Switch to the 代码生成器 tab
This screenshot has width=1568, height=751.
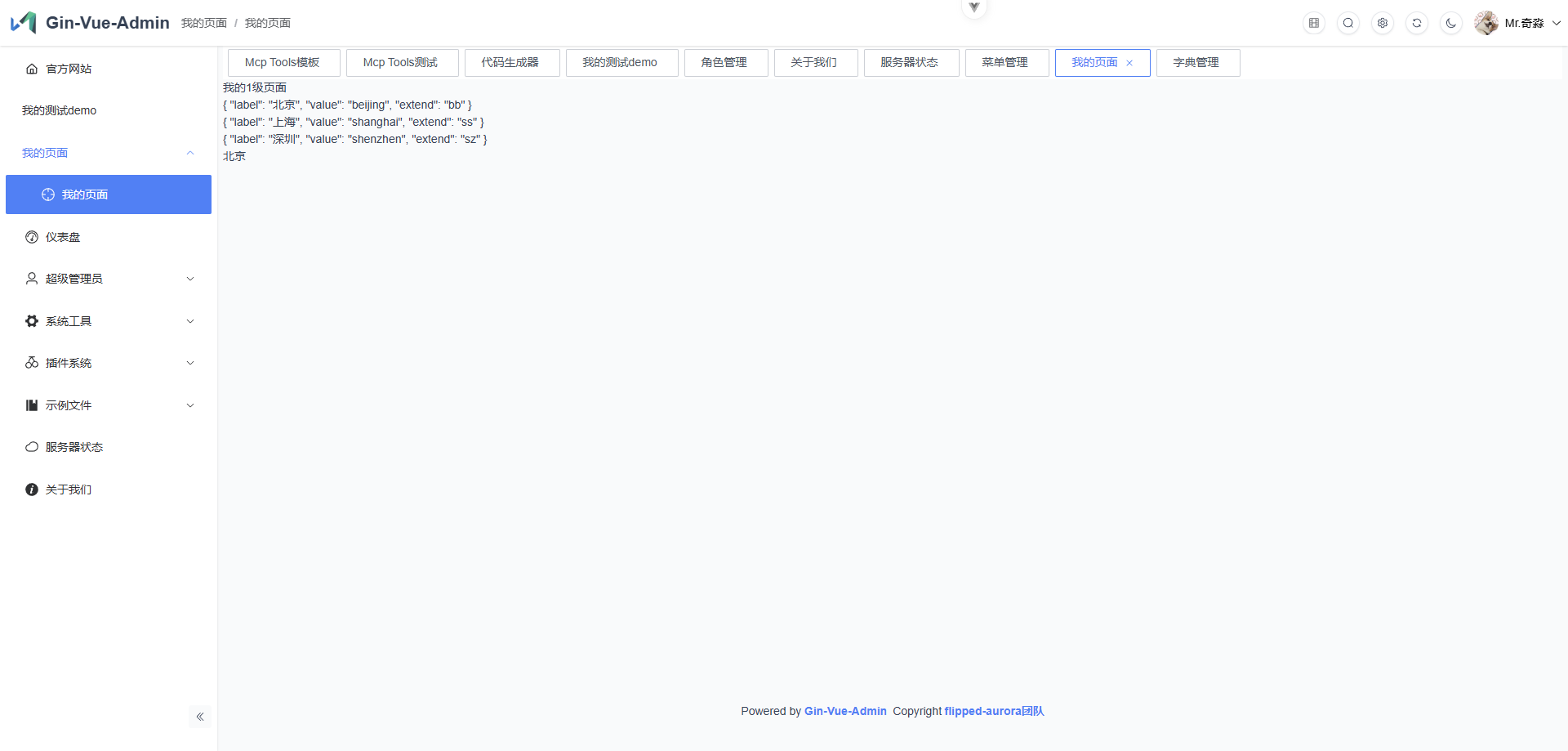click(512, 63)
